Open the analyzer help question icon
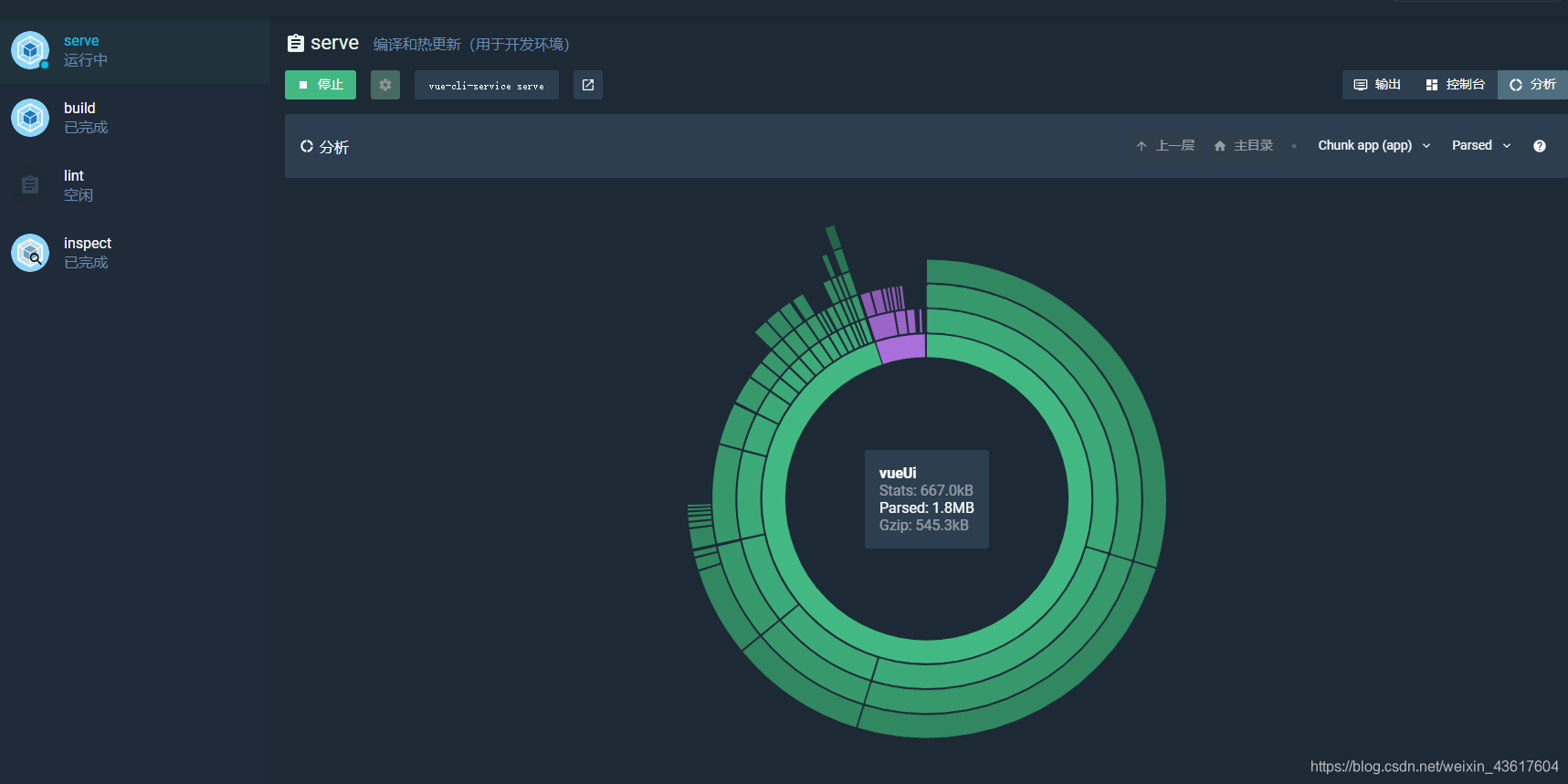The height and width of the screenshot is (784, 1568). click(x=1540, y=146)
